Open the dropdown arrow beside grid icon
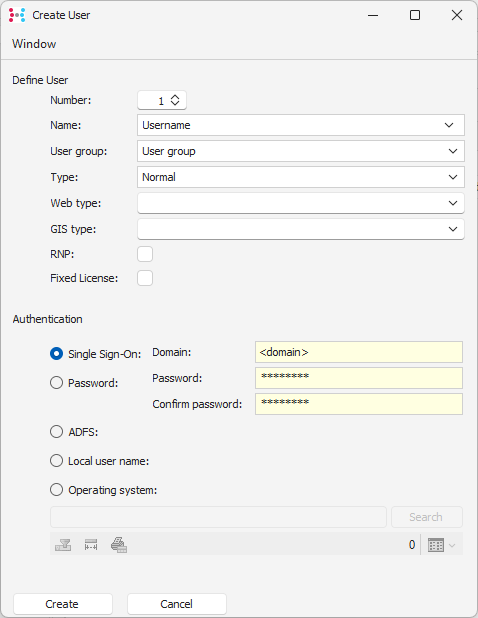This screenshot has height=618, width=478. [452, 545]
